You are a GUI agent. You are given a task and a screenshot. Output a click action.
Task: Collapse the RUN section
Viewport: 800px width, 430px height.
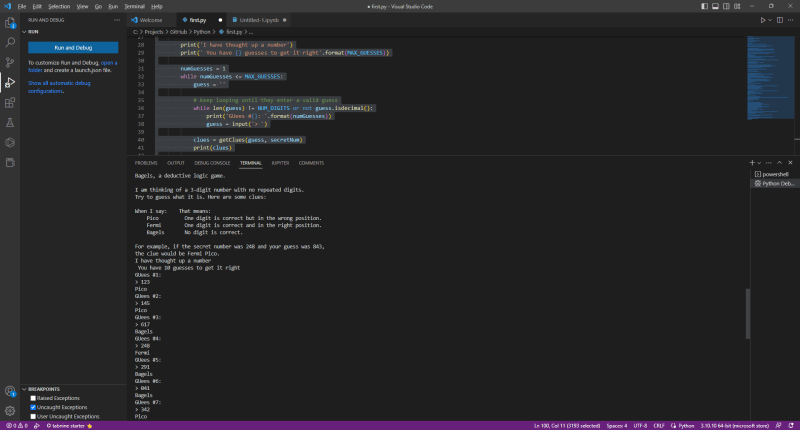coord(24,32)
